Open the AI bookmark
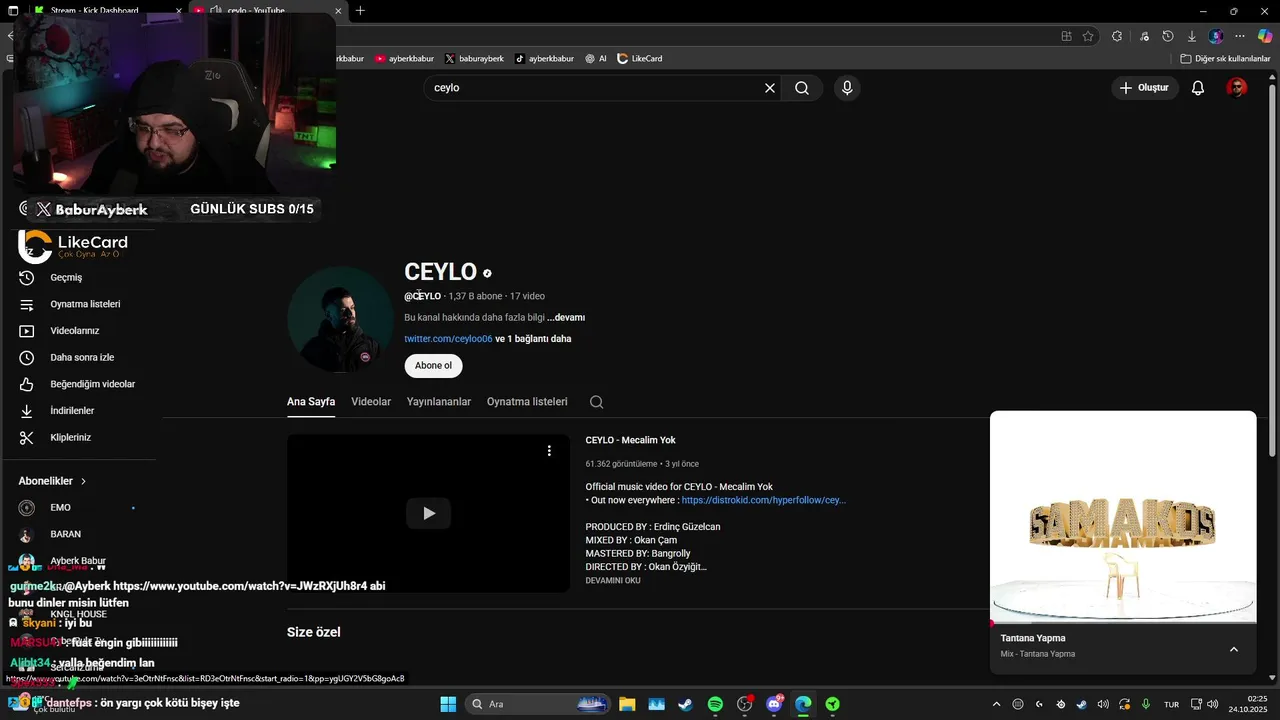Viewport: 1280px width, 720px height. (x=596, y=59)
